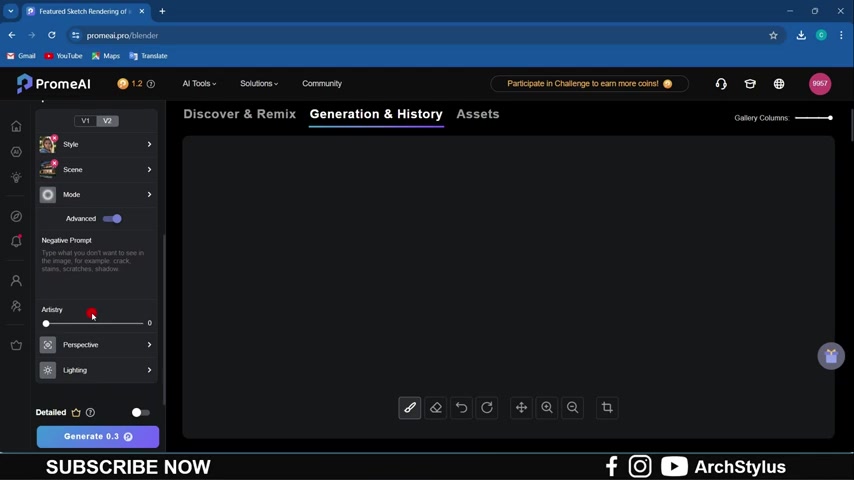Select the eraser tool

coord(436,408)
